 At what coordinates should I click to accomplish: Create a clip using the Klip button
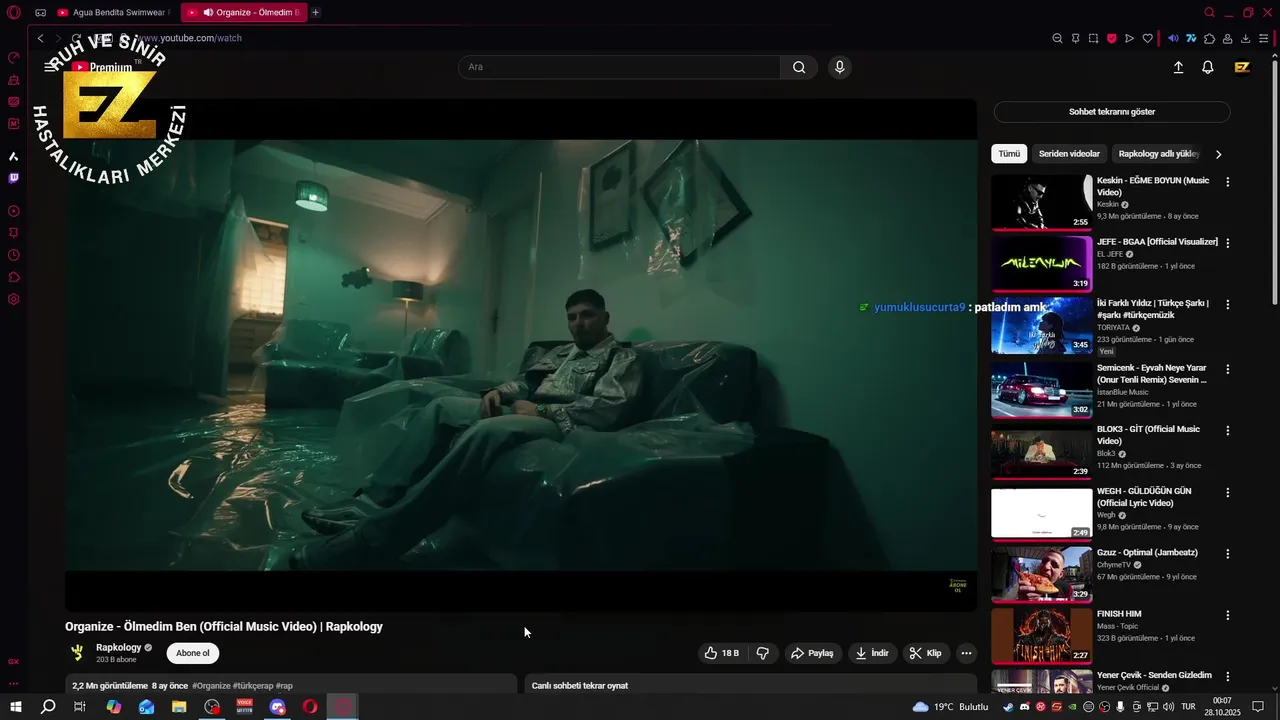tap(926, 653)
